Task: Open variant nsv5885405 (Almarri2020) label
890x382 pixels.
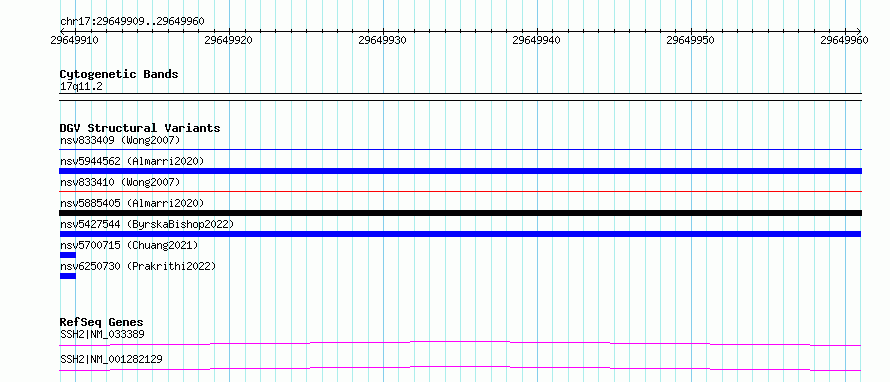Action: click(132, 203)
